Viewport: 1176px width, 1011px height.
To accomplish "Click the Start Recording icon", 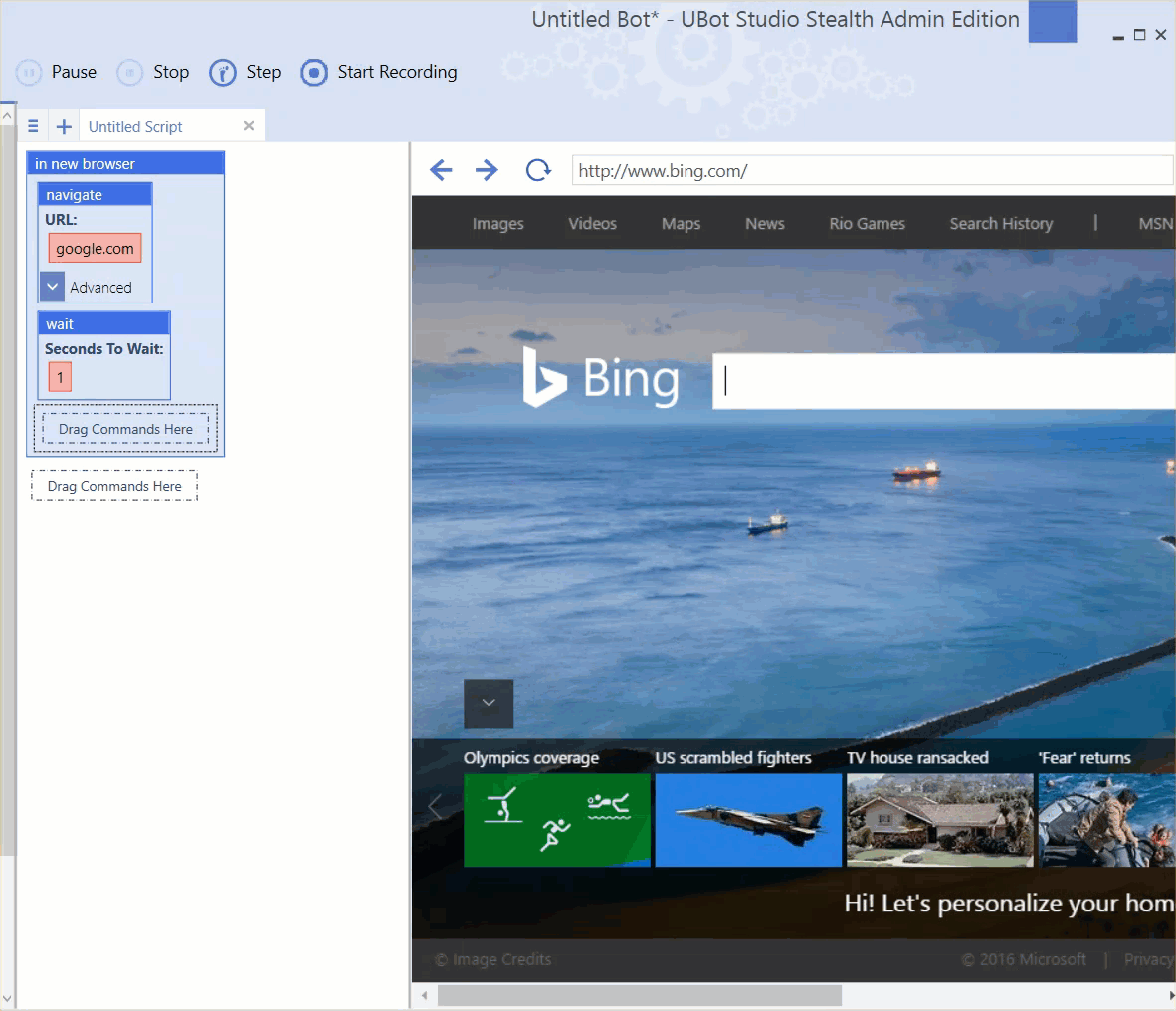I will pos(314,72).
